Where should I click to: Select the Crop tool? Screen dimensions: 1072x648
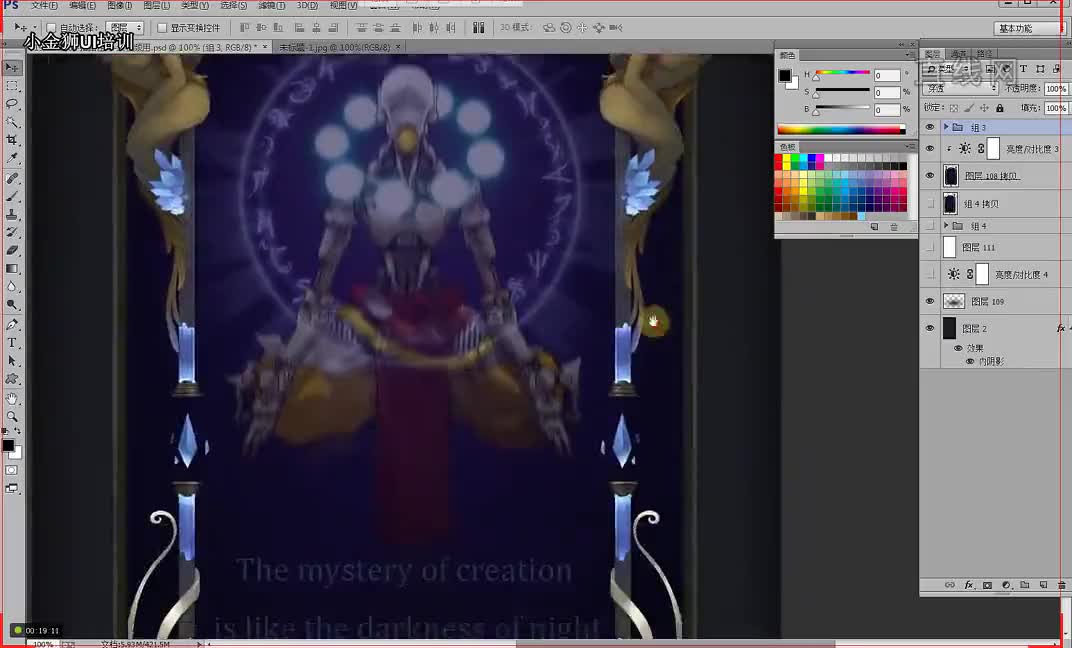point(12,140)
